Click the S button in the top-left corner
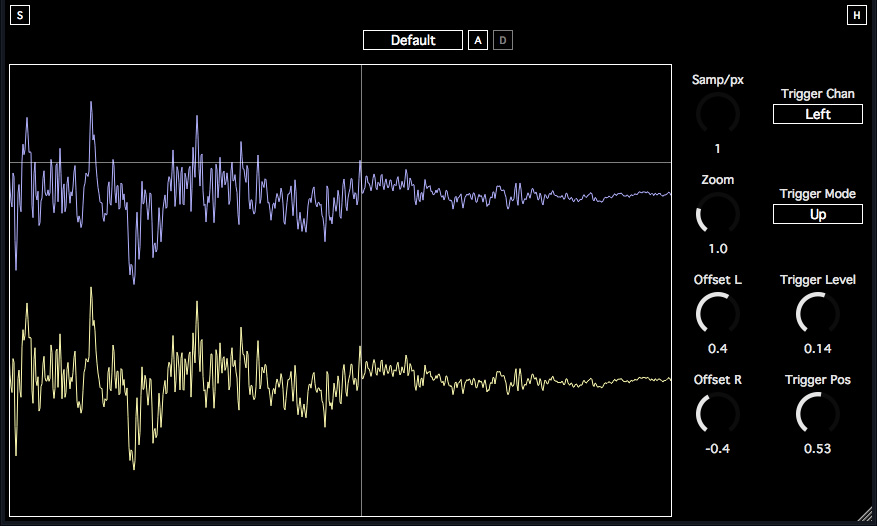877x526 pixels. (20, 15)
